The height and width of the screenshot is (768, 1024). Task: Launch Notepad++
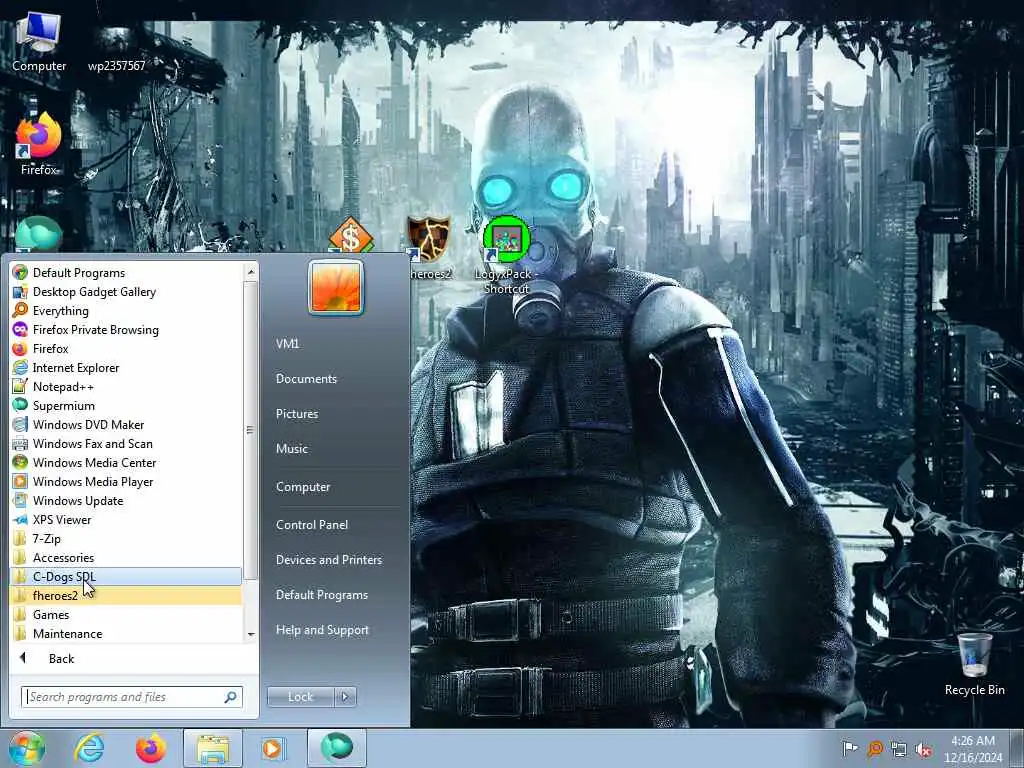[126, 386]
